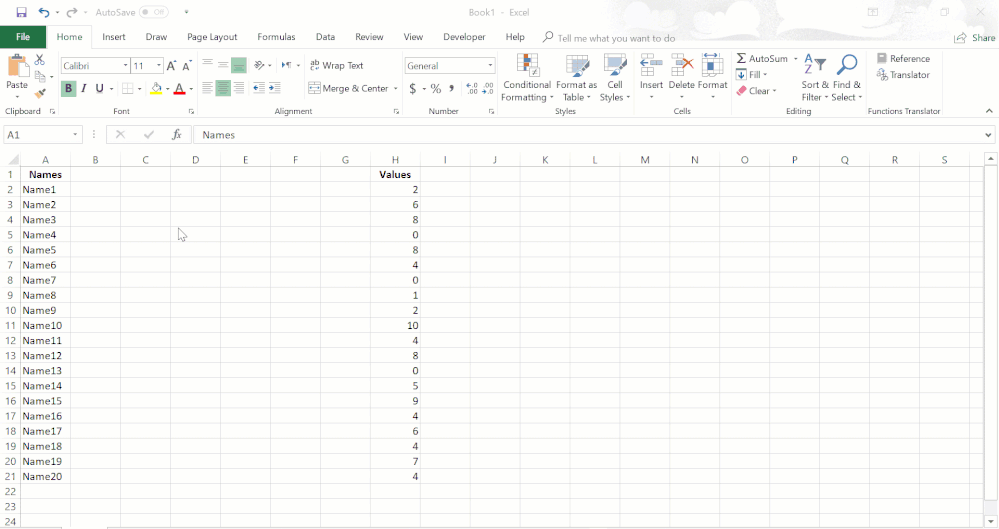Toggle align right
Viewport: 999px width, 529px height.
pos(239,88)
